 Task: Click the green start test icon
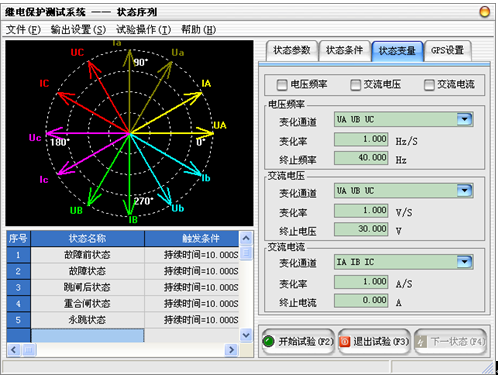pyautogui.click(x=268, y=341)
